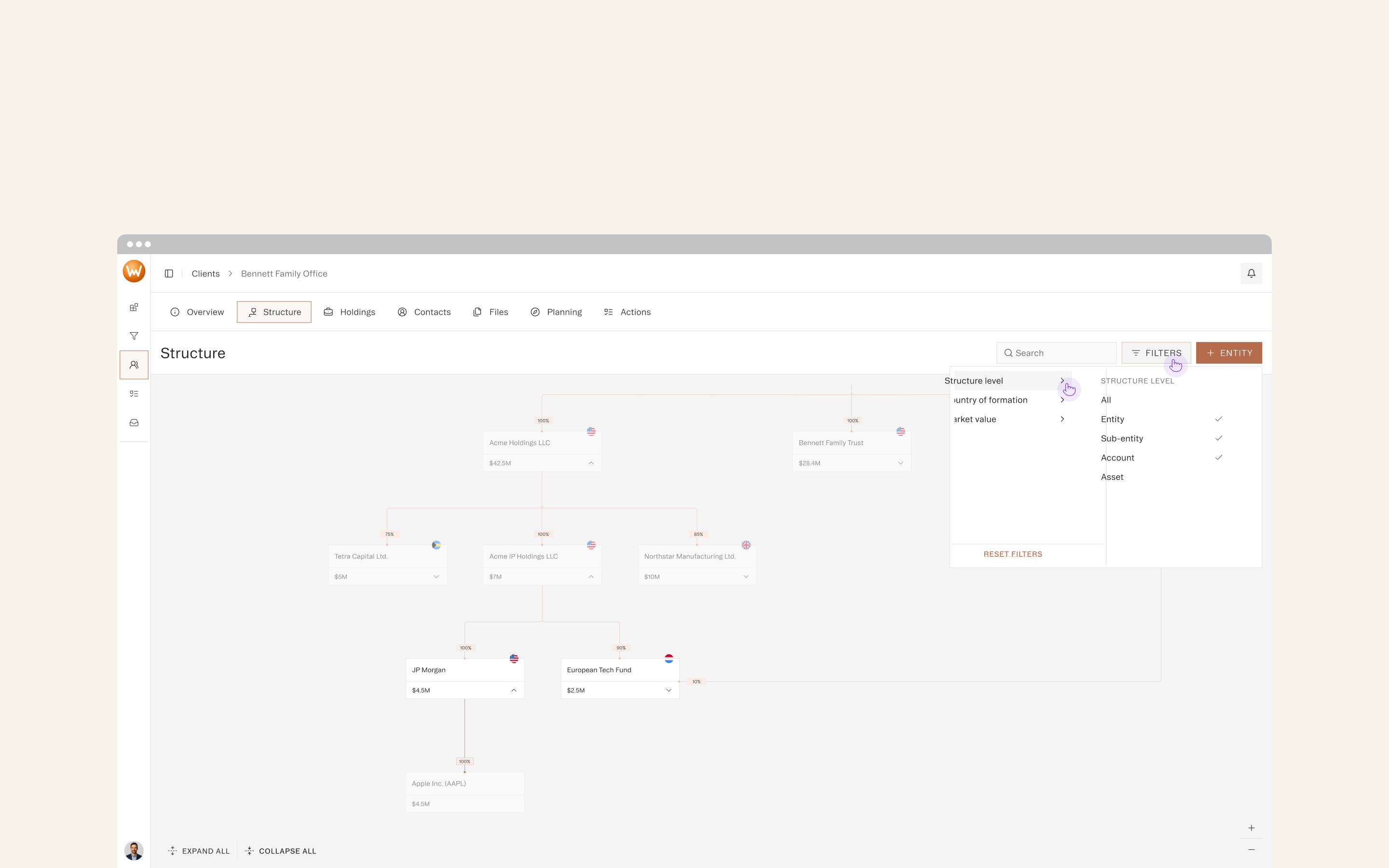The height and width of the screenshot is (868, 1389).
Task: Expand the Bennett Family Trust node
Action: click(x=900, y=463)
